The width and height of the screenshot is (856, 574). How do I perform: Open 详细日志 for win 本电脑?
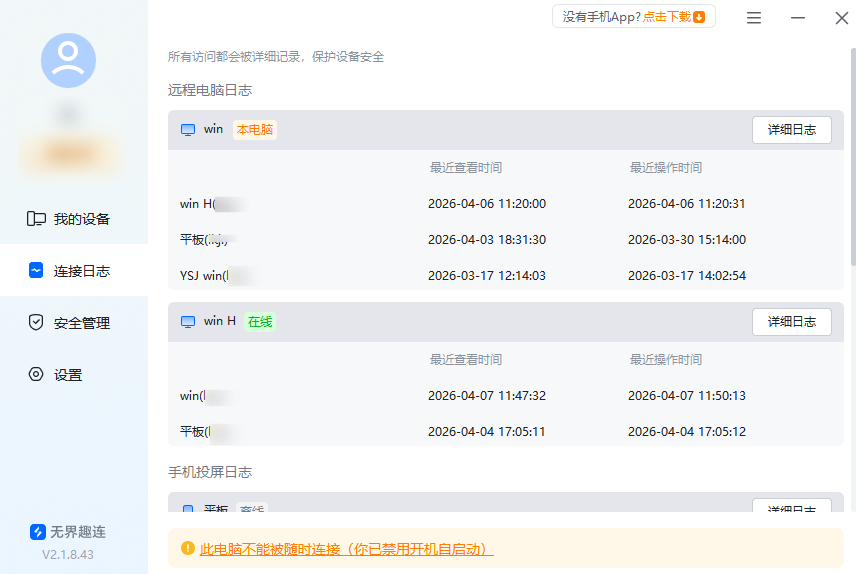(791, 130)
